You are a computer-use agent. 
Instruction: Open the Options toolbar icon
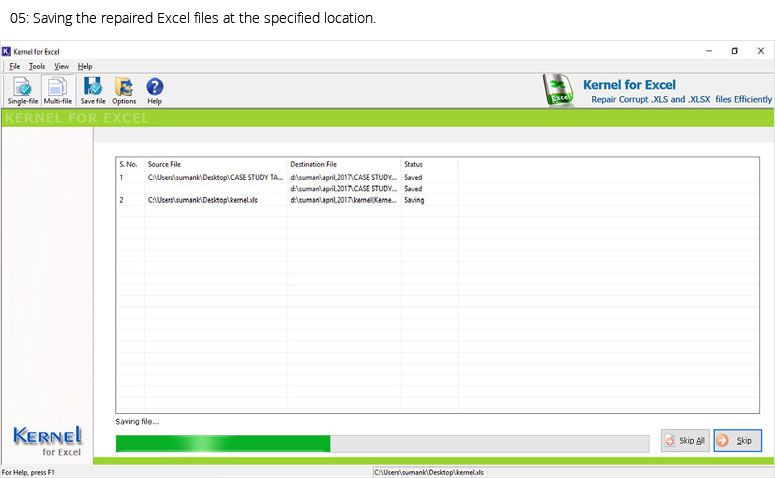pyautogui.click(x=124, y=90)
